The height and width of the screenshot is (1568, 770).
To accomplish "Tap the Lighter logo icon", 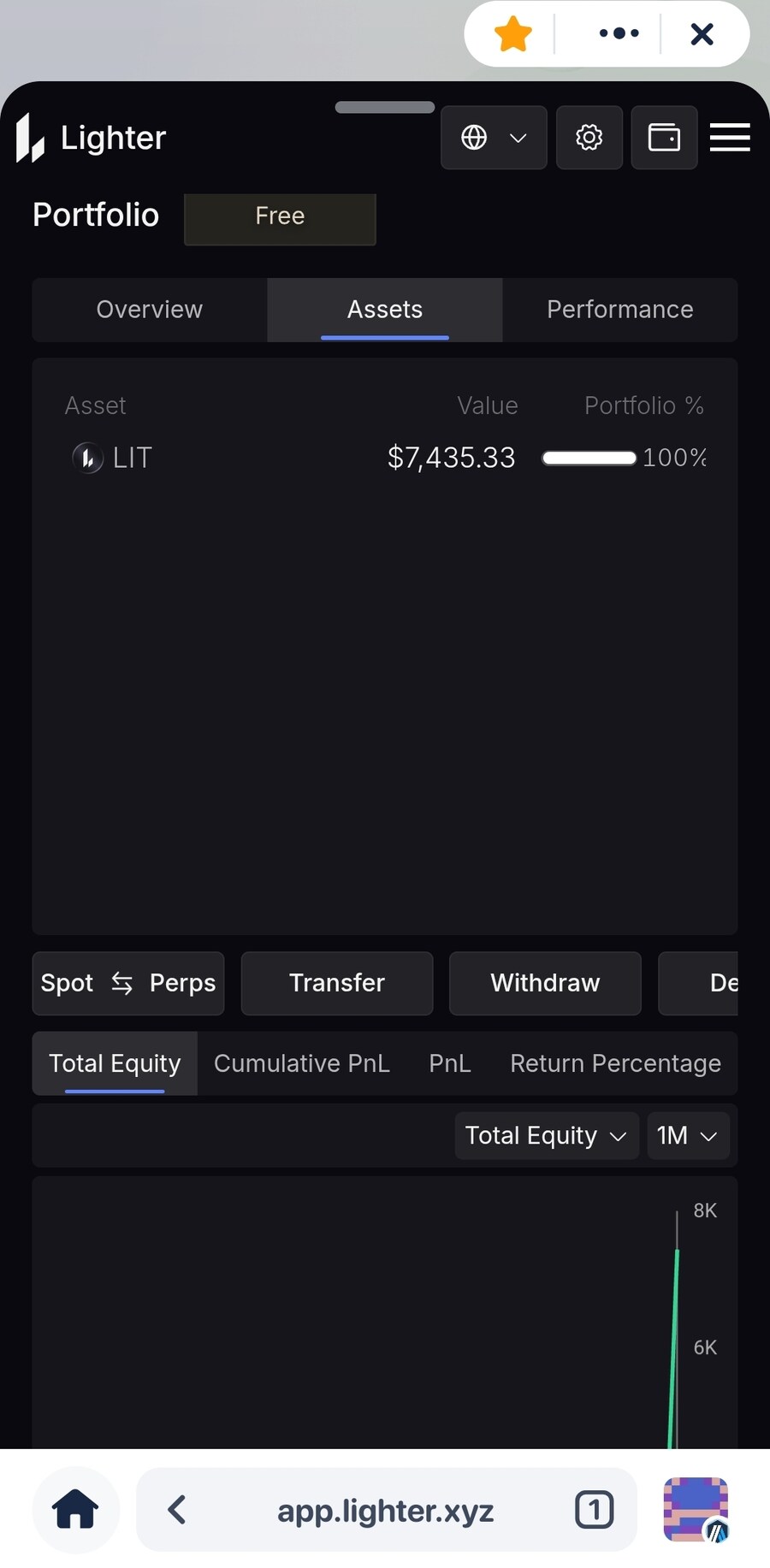I will pyautogui.click(x=31, y=138).
